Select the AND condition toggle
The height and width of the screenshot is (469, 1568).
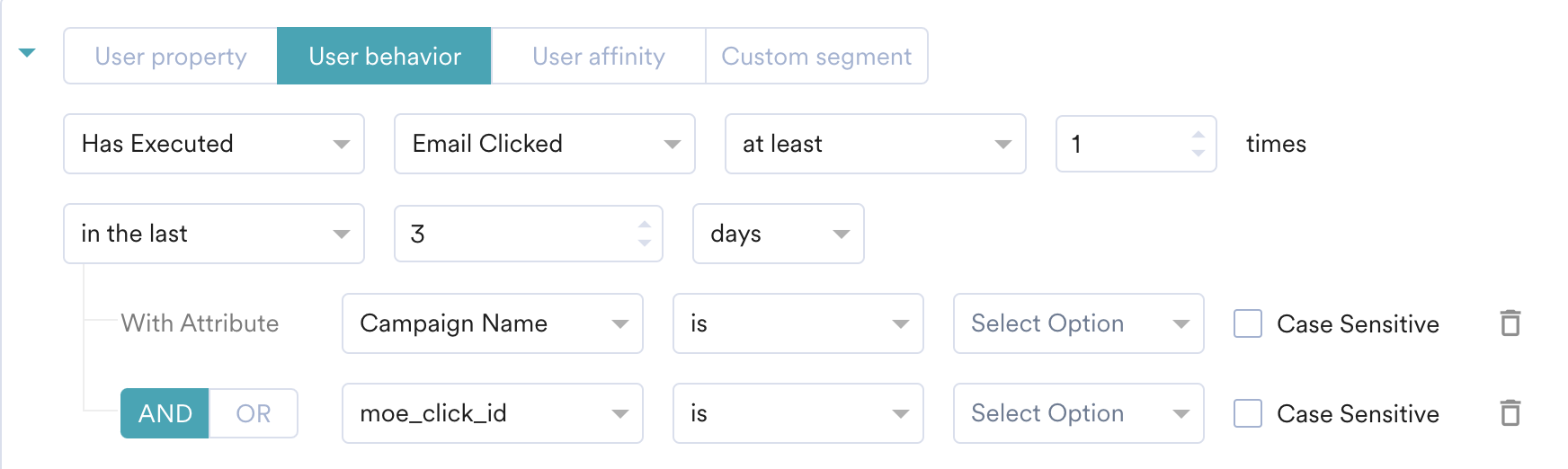tap(165, 413)
